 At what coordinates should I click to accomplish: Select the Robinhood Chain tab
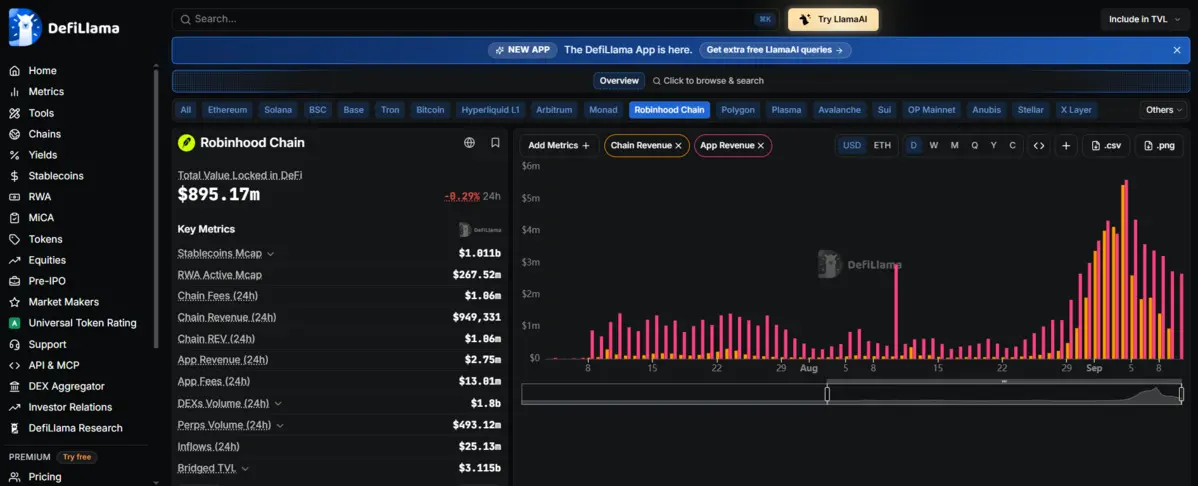669,110
